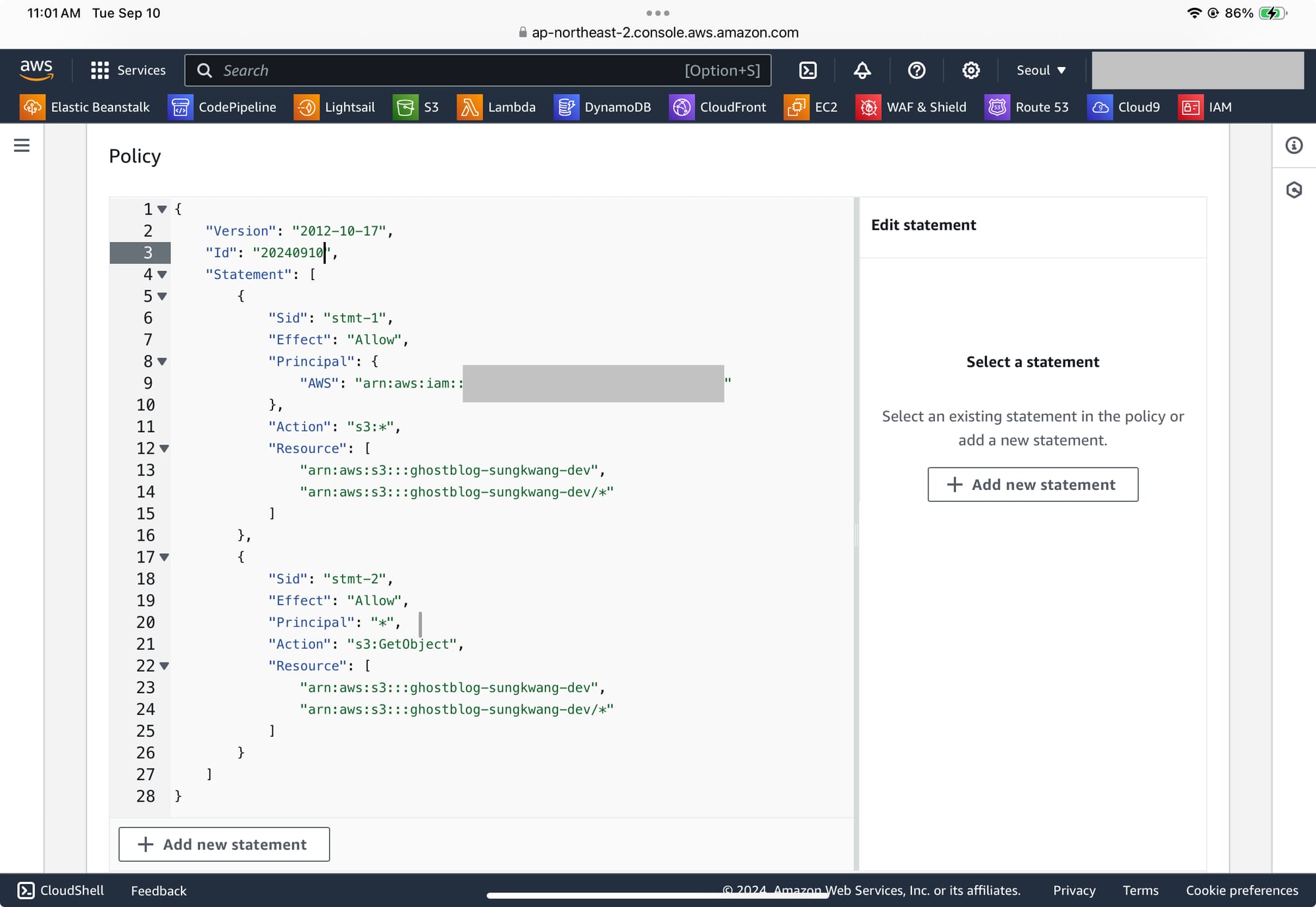The image size is (1316, 907).
Task: Open CloudFront shortcut
Action: point(718,107)
